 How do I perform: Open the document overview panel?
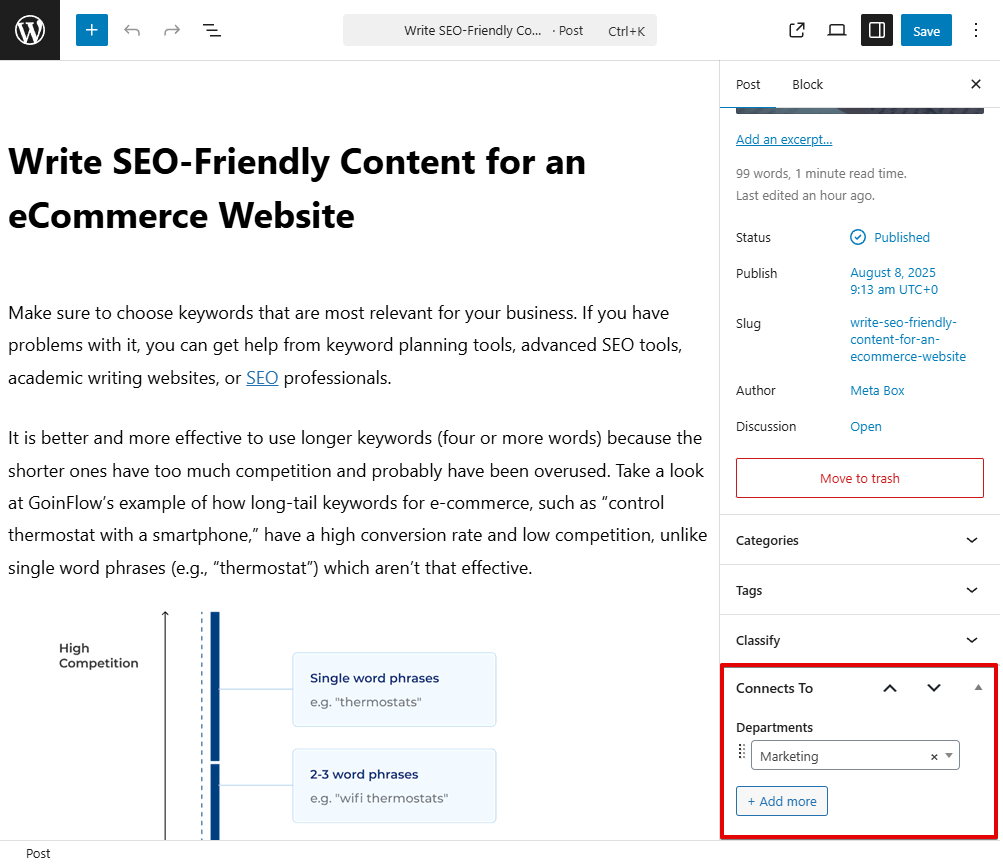tap(211, 30)
